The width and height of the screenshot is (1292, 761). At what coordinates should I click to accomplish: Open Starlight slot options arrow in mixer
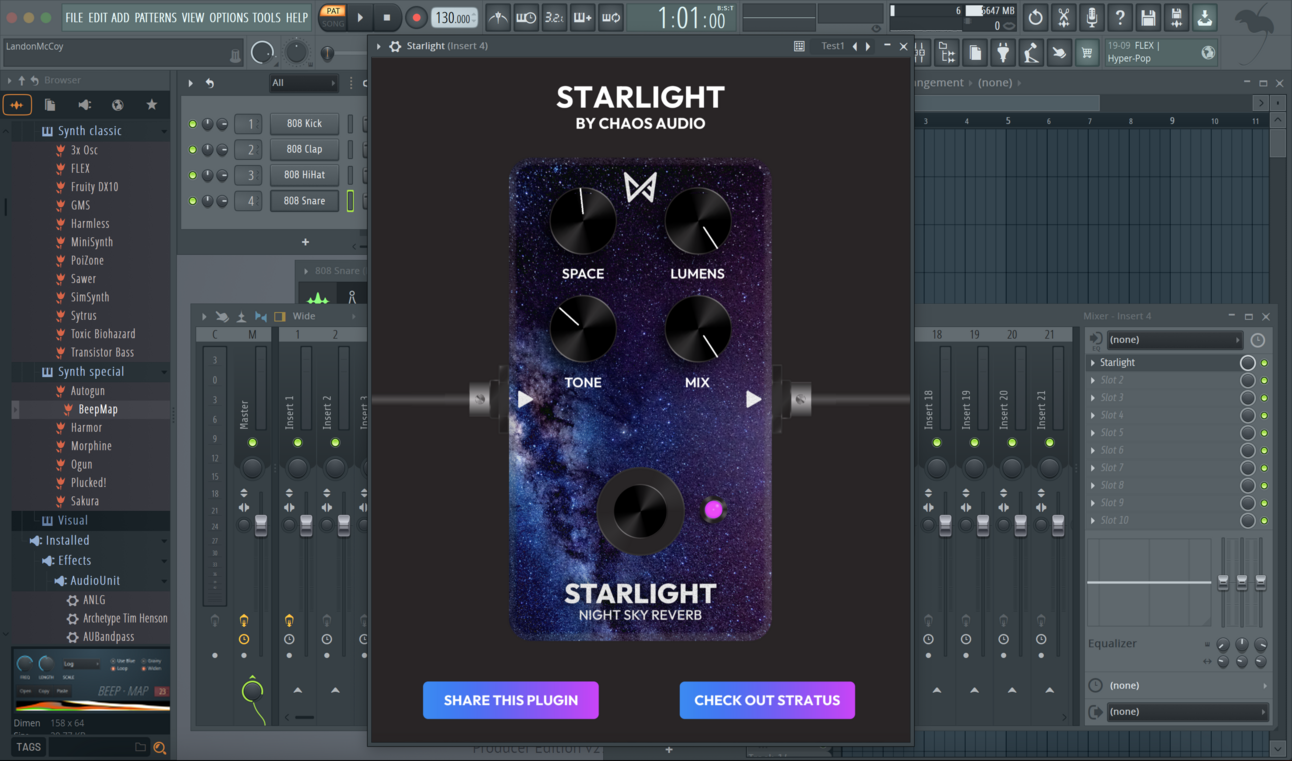[x=1093, y=363]
